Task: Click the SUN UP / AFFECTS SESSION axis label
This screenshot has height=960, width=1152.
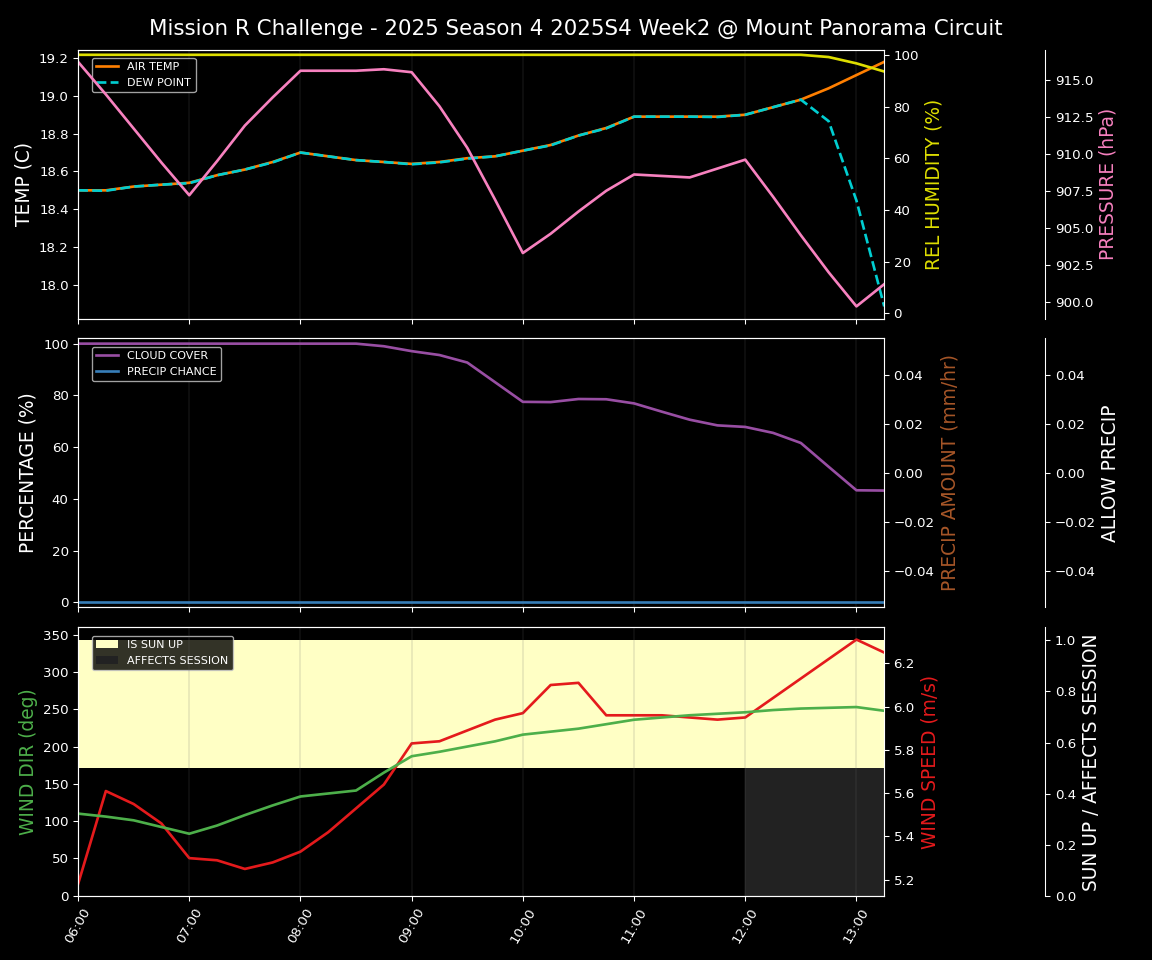Action: pyautogui.click(x=1090, y=762)
